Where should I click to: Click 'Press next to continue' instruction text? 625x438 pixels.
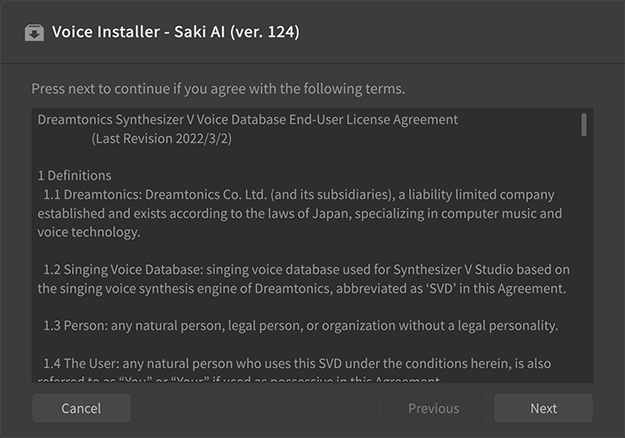tap(218, 89)
